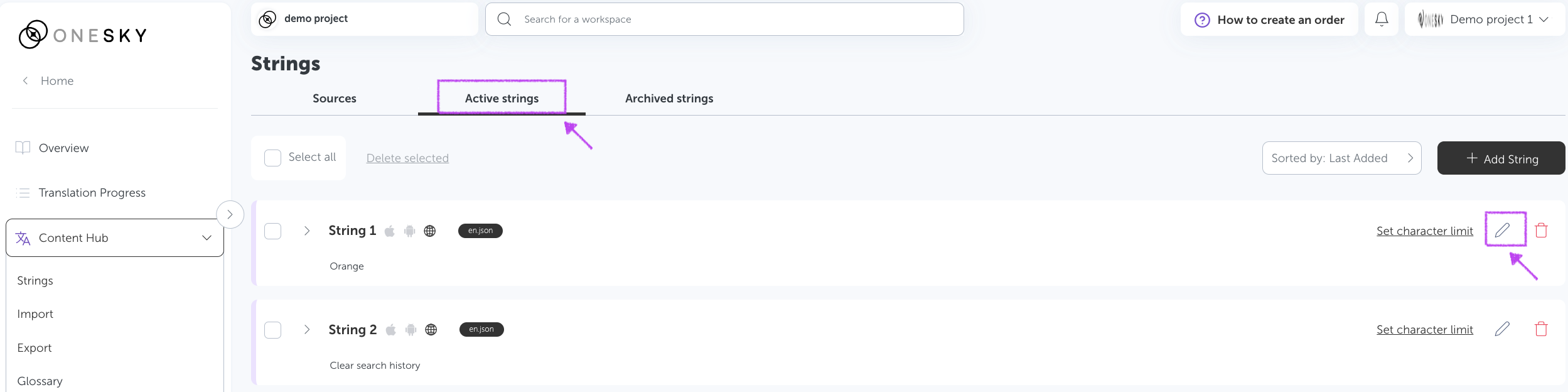Expand String 1 row chevron
The height and width of the screenshot is (392, 1568).
pos(307,231)
